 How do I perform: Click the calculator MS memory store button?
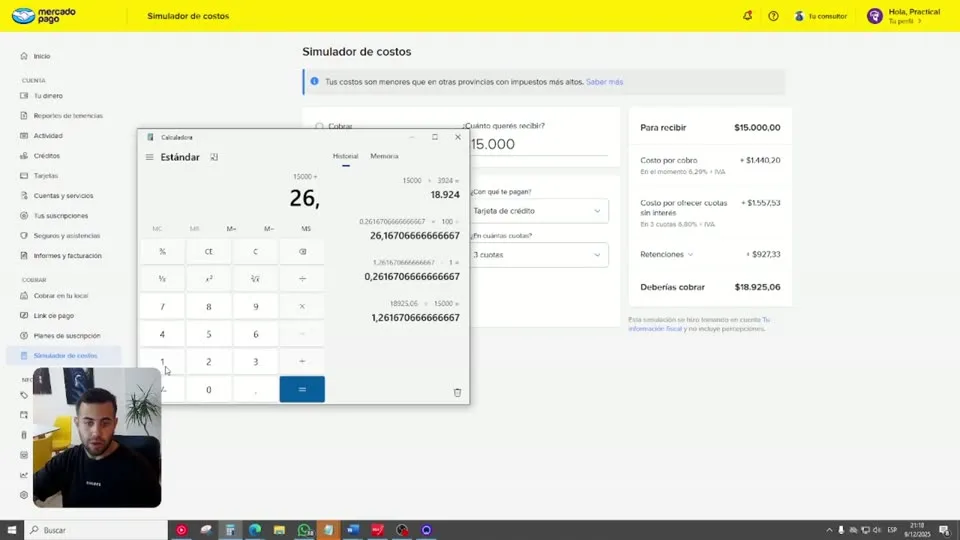tap(306, 229)
